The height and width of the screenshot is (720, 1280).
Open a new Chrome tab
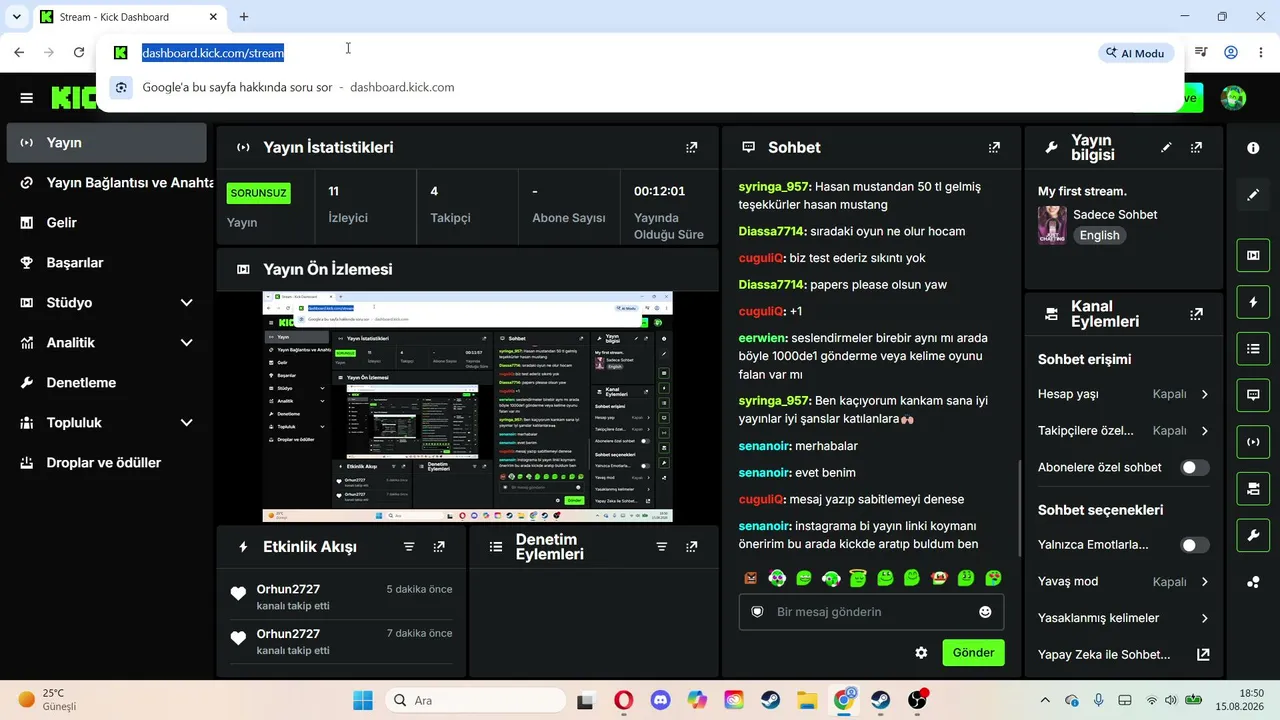[x=244, y=17]
